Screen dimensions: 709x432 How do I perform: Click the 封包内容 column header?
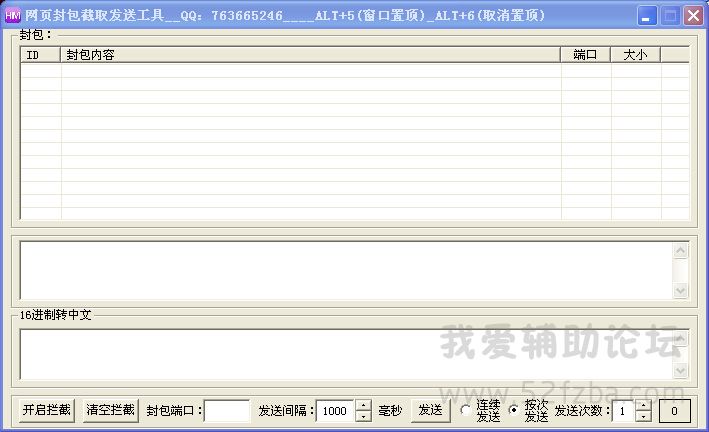tap(311, 55)
